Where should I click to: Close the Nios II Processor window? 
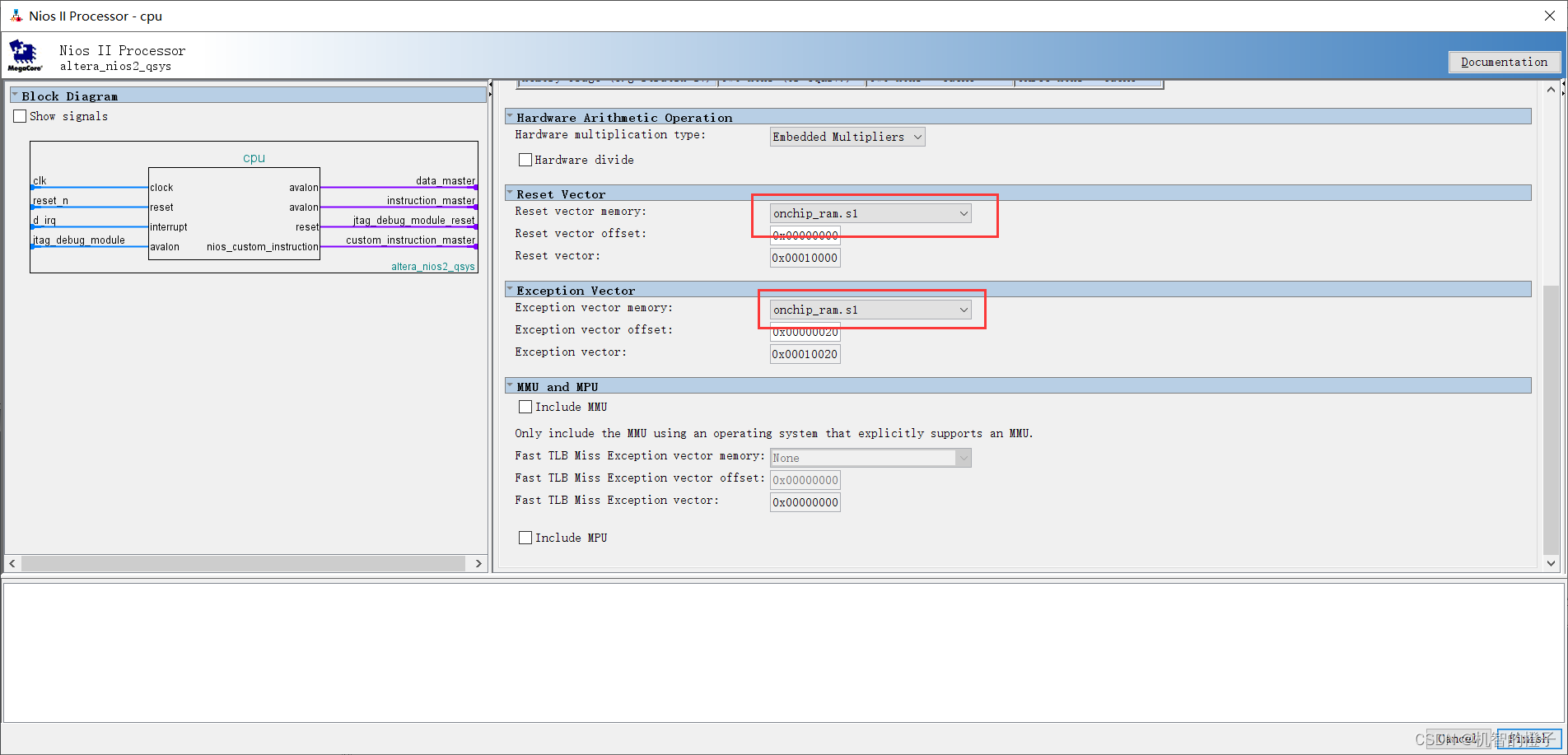point(1549,16)
